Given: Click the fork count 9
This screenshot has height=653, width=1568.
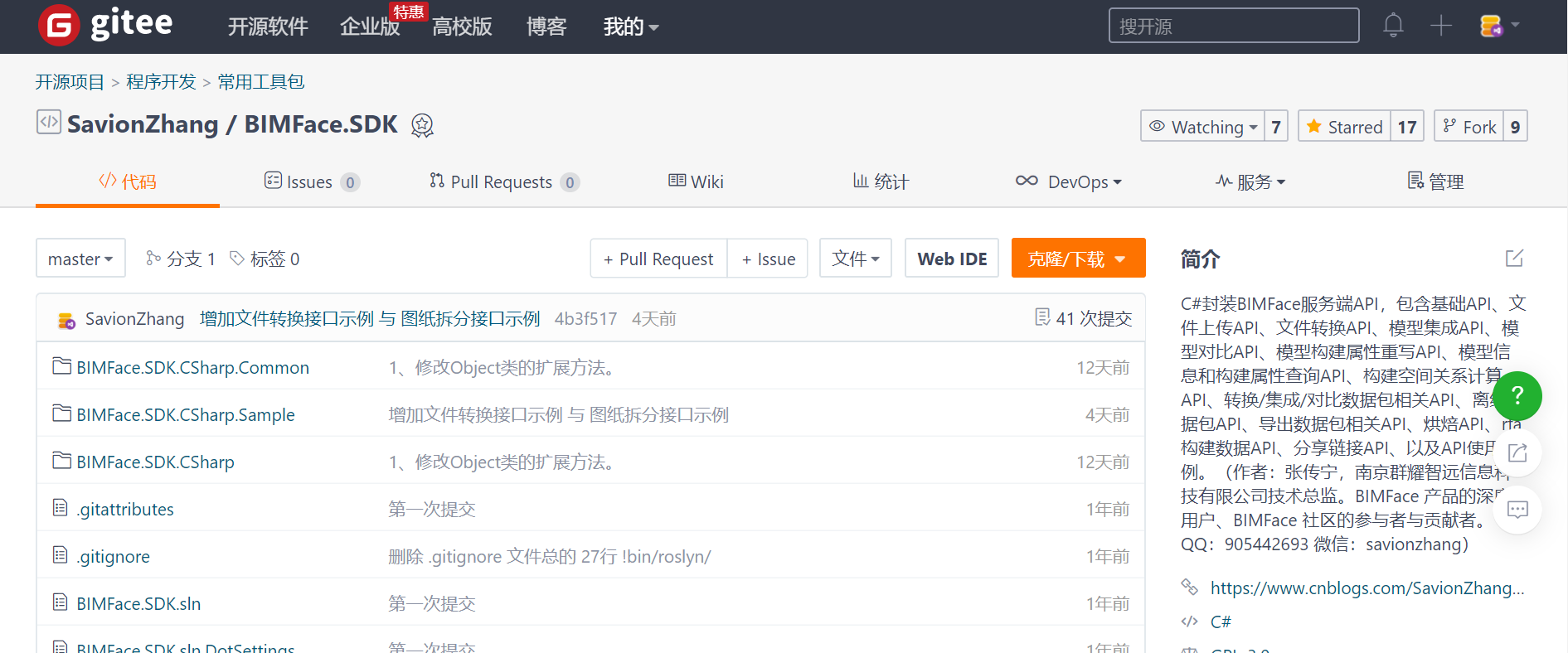Looking at the screenshot, I should 1515,127.
